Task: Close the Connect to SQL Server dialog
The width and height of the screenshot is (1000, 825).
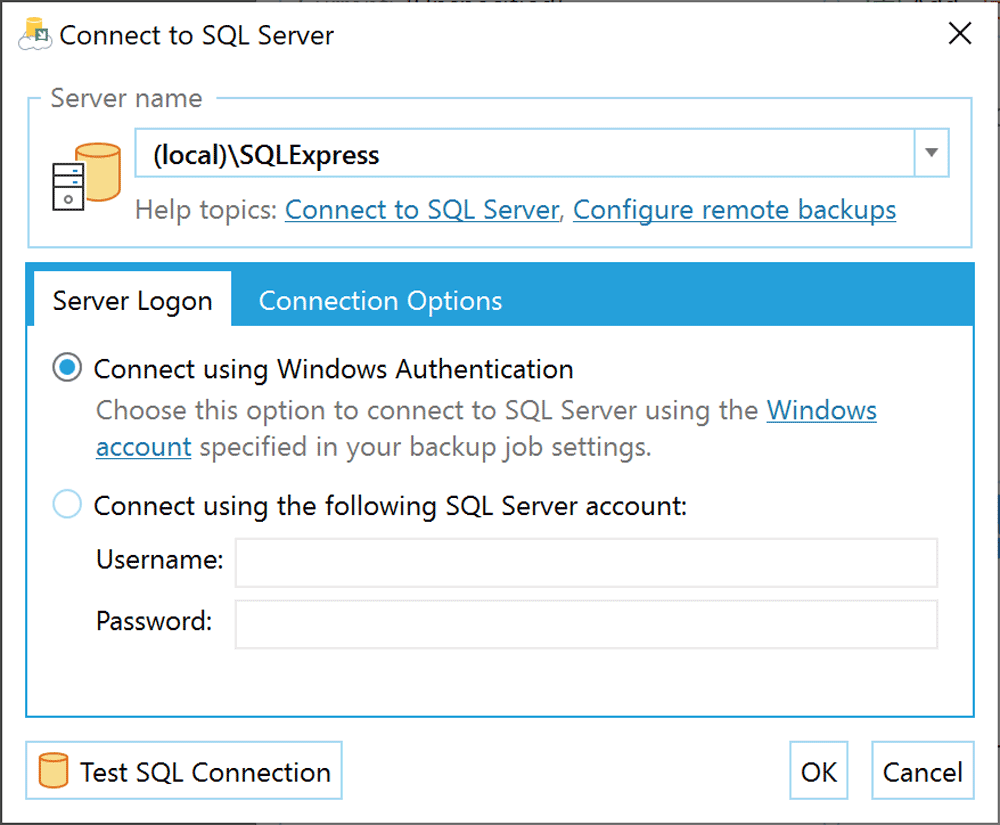Action: pyautogui.click(x=959, y=33)
